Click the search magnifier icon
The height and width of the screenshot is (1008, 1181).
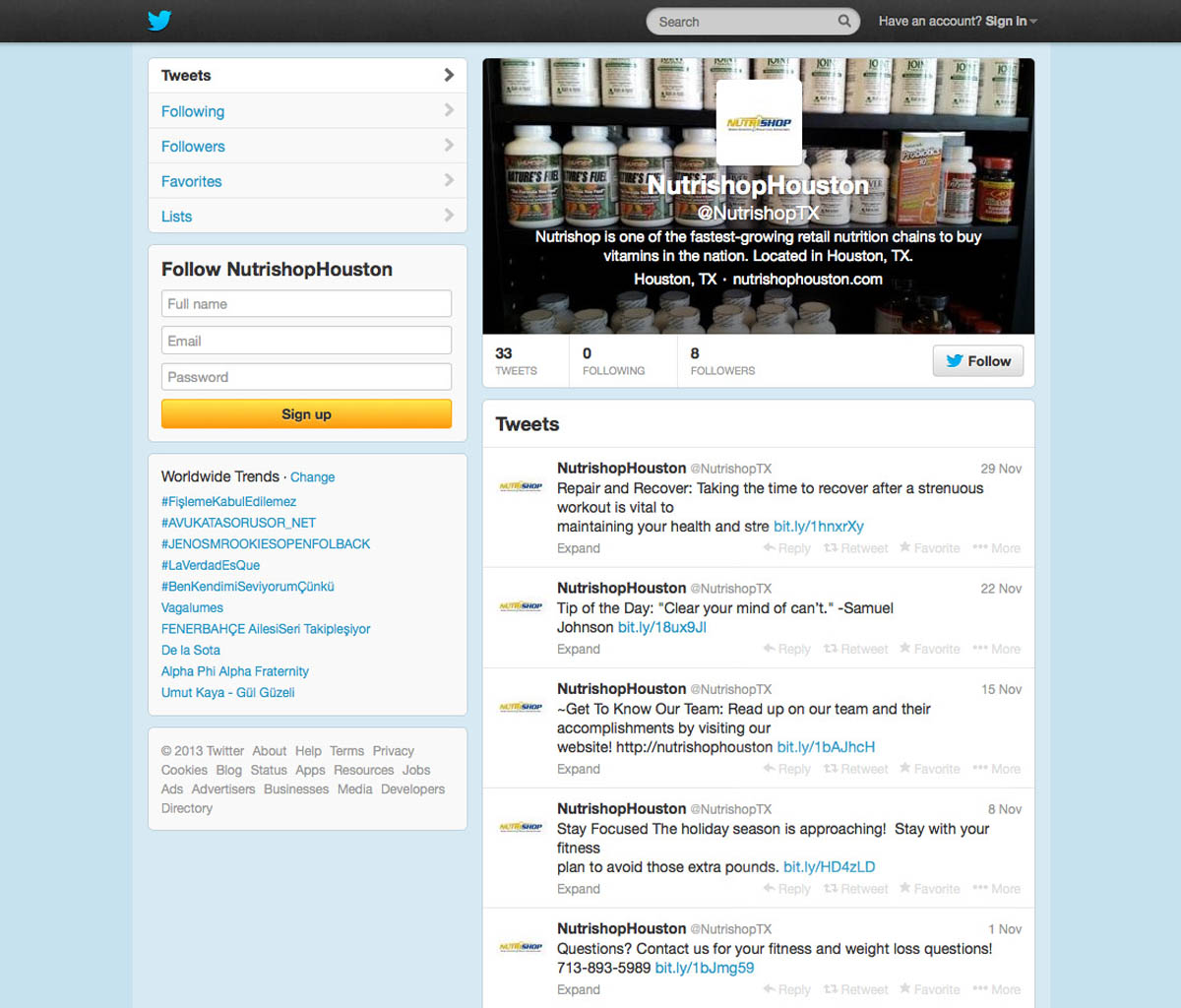(x=843, y=21)
